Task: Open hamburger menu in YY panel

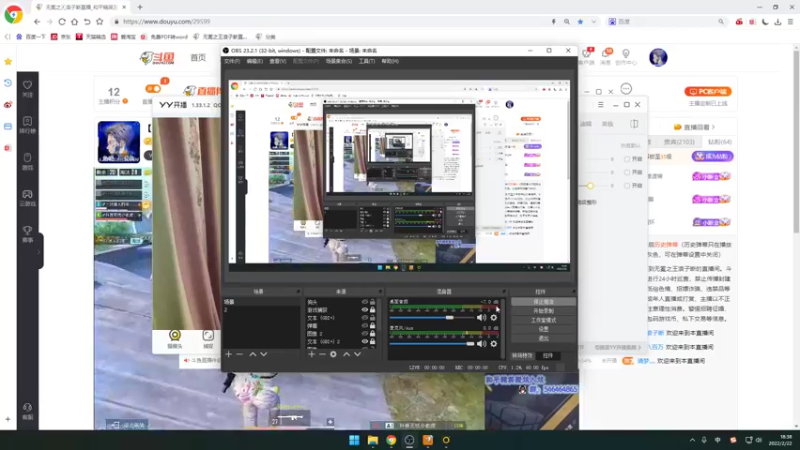Action: 601,105
